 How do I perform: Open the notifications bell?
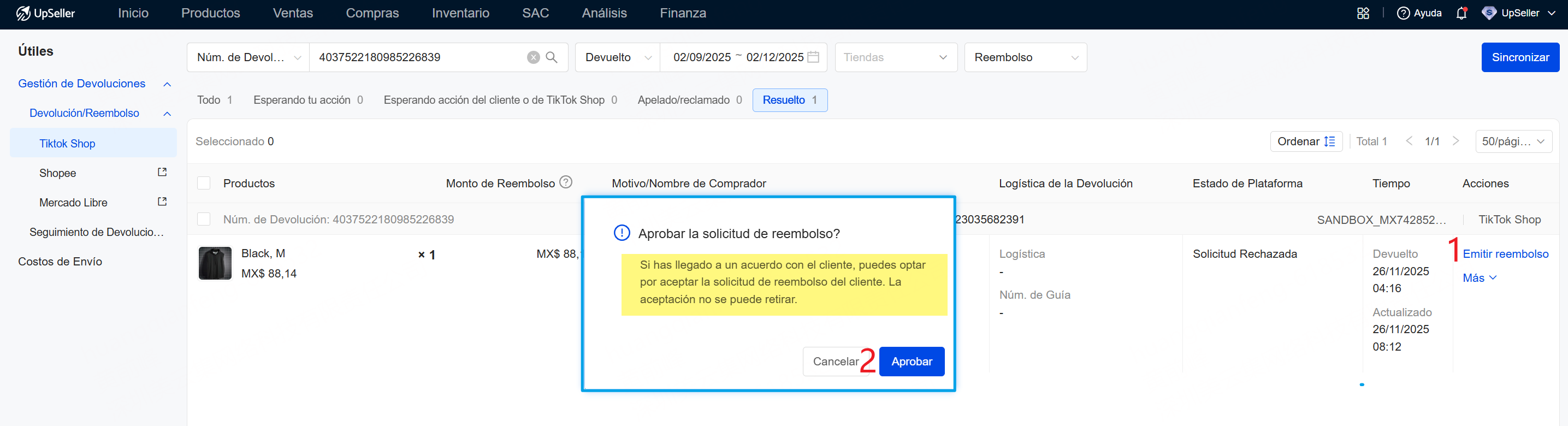[x=1461, y=13]
